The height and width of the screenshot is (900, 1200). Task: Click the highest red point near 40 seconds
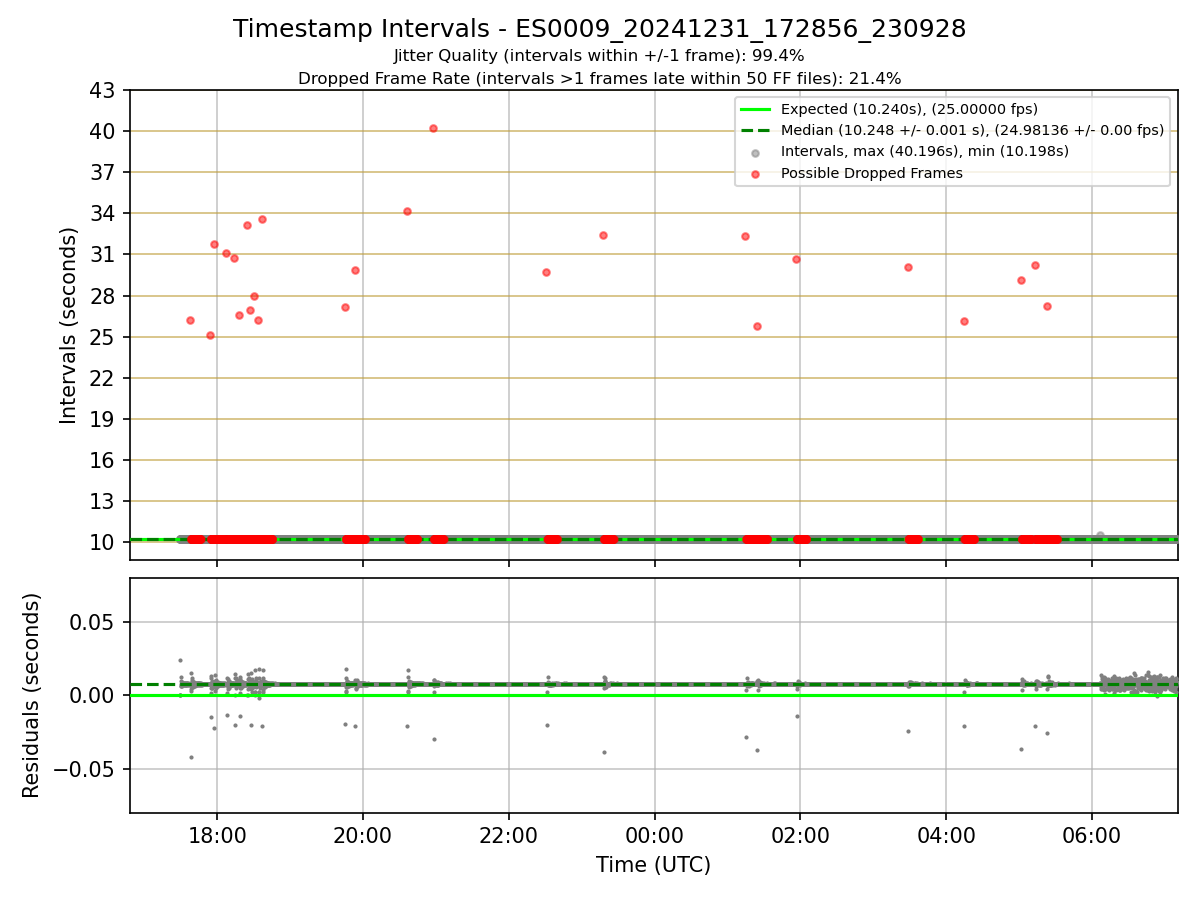pos(433,128)
